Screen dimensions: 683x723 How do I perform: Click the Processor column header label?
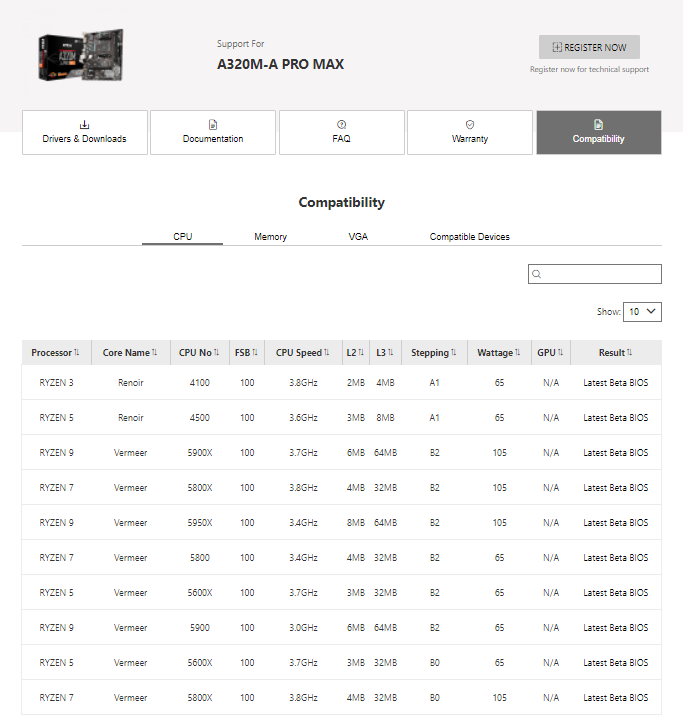click(51, 352)
